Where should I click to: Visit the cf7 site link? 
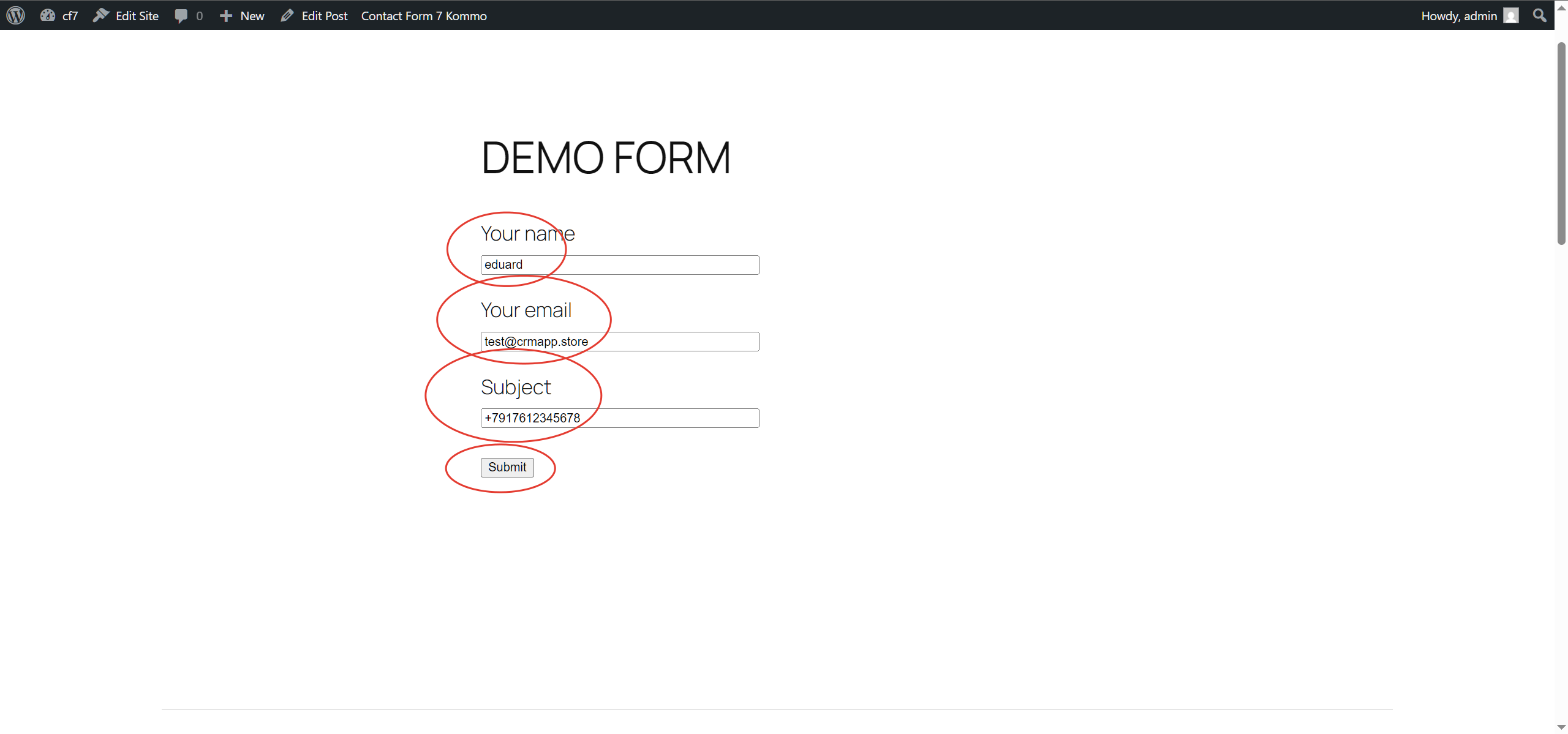tap(69, 15)
